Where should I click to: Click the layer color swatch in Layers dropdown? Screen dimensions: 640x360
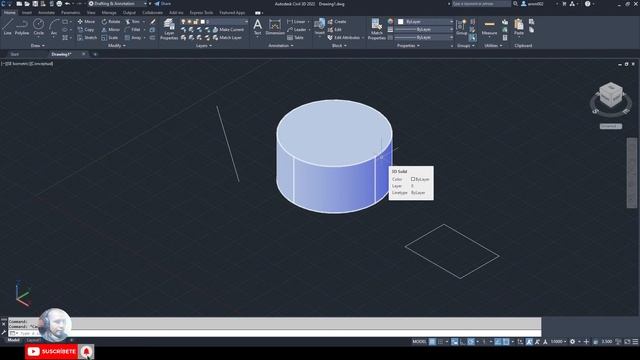pyautogui.click(x=203, y=22)
